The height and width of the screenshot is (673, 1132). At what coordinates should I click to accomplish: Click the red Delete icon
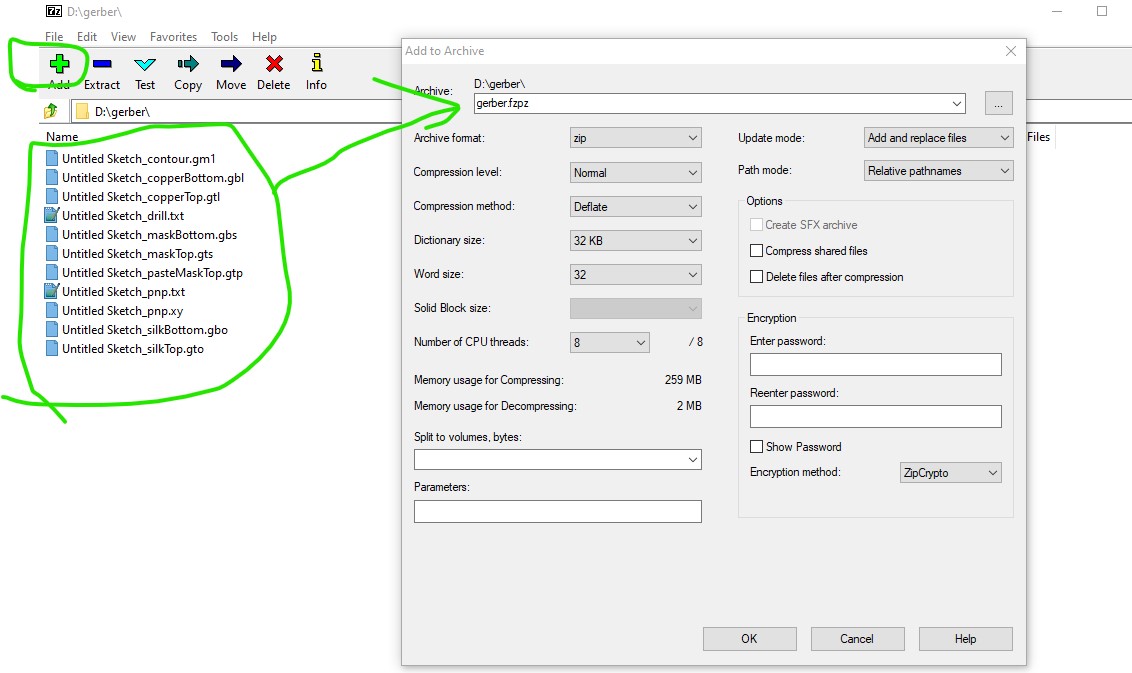pyautogui.click(x=274, y=64)
